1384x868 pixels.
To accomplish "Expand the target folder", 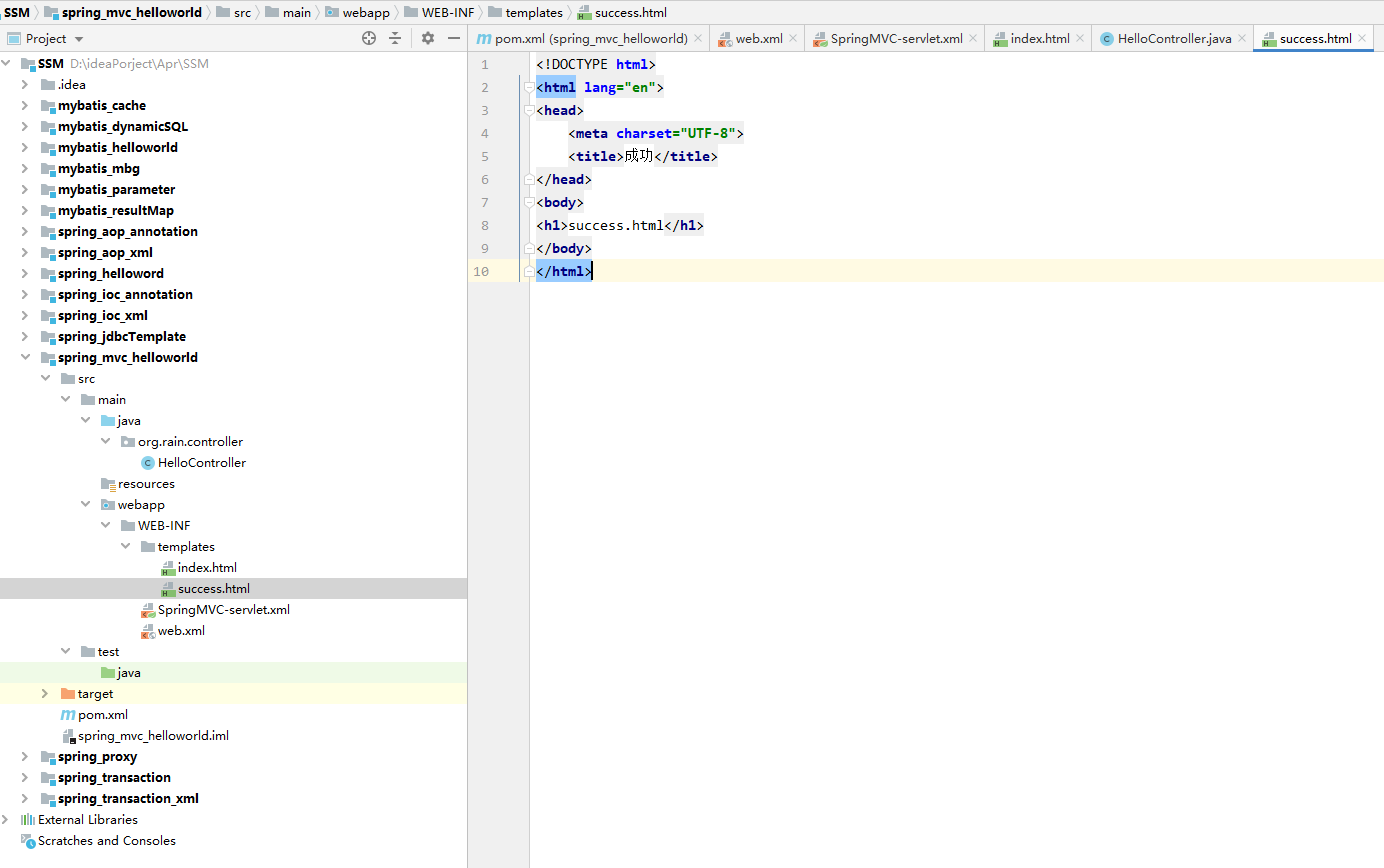I will pos(45,693).
